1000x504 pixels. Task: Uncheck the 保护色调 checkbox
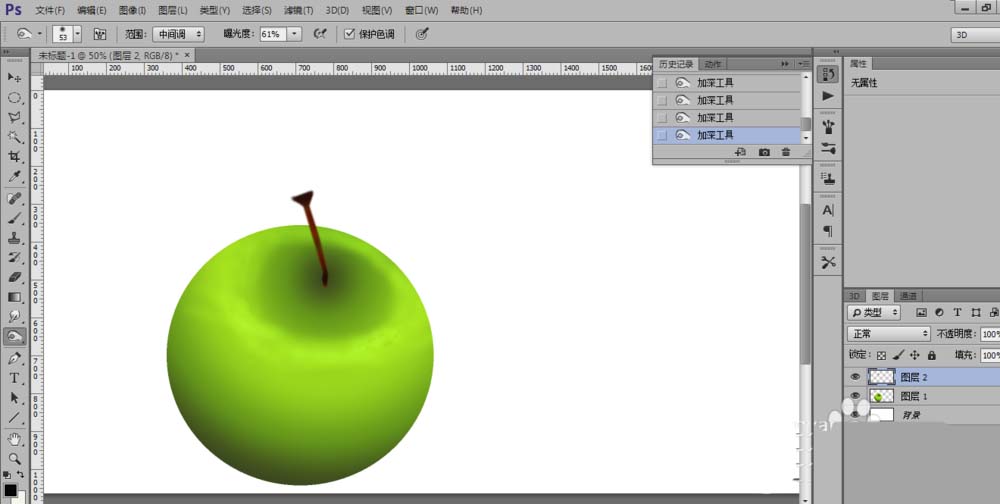[349, 34]
